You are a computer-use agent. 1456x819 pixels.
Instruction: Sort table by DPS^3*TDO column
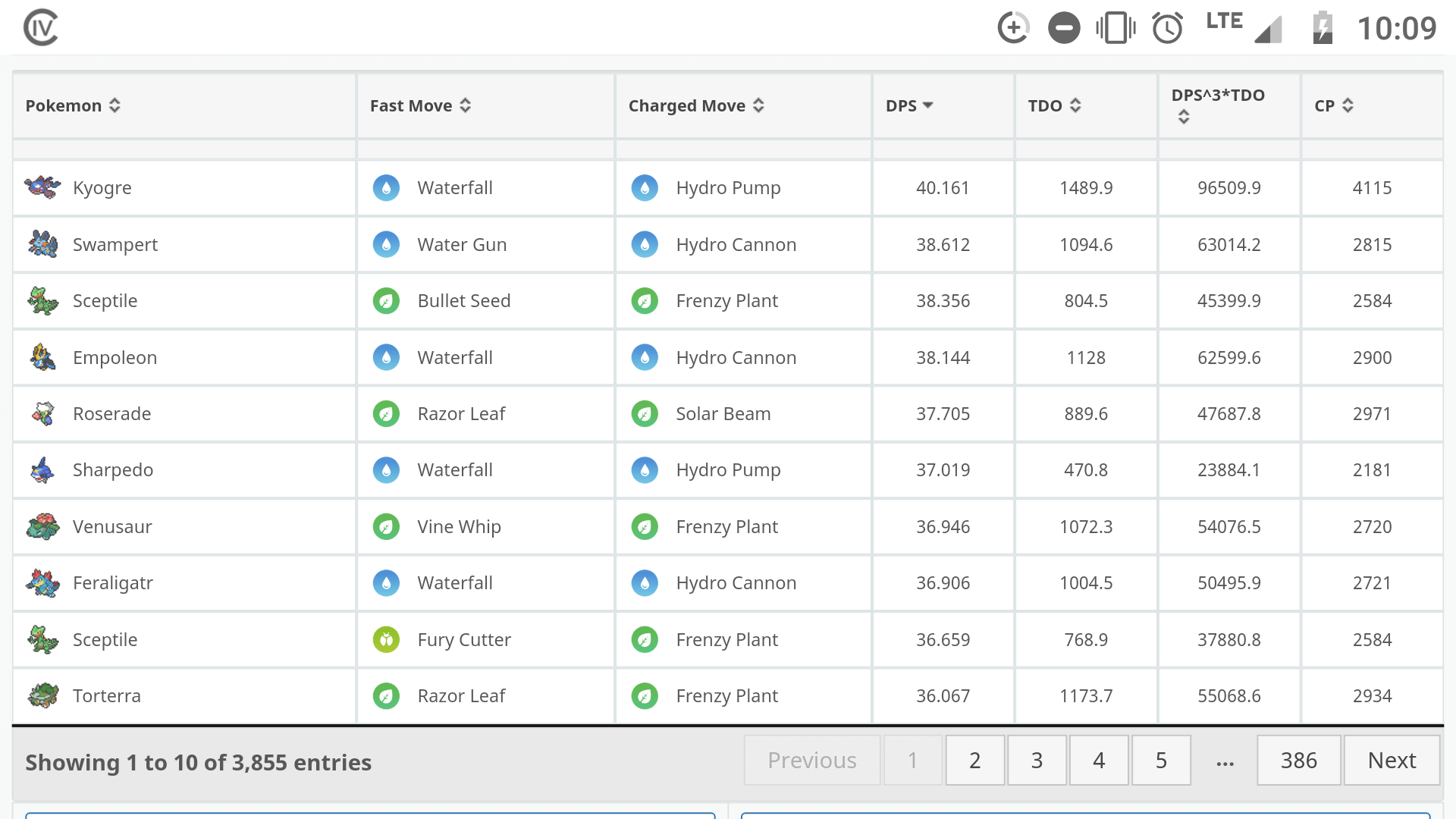pos(1229,105)
